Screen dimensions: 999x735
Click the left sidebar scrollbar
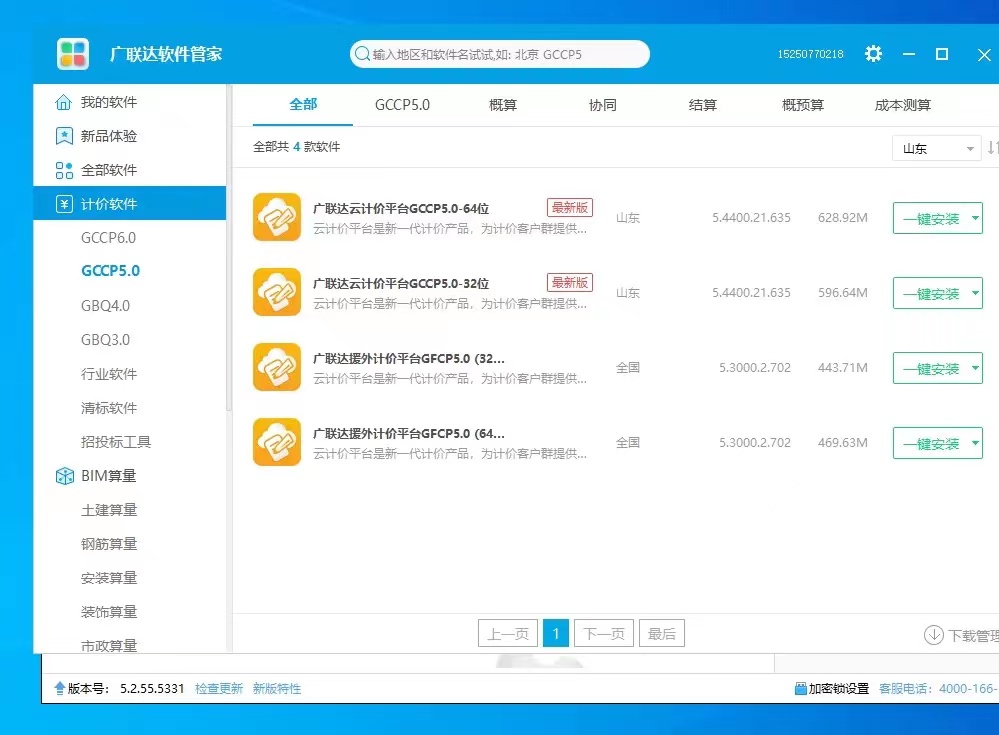pos(229,248)
